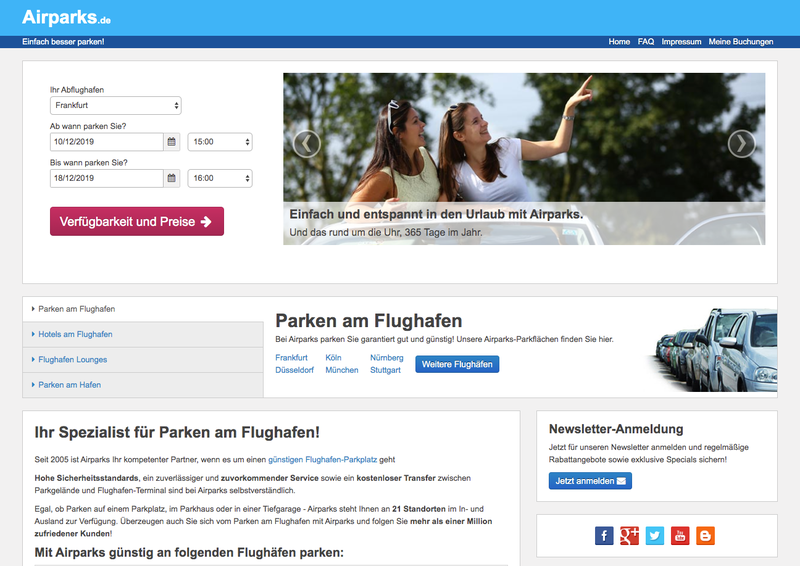This screenshot has width=800, height=566.
Task: Open the München airport link
Action: 342,370
